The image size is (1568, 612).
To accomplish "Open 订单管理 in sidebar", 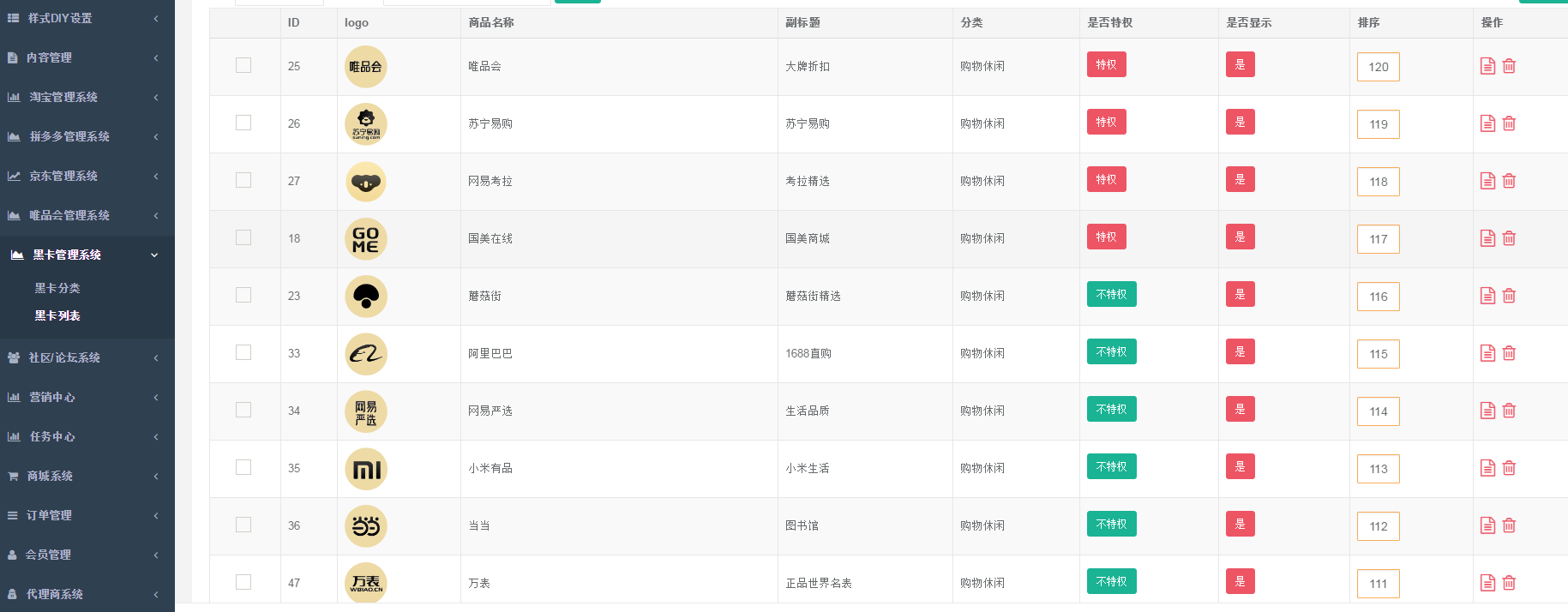I will click(87, 515).
